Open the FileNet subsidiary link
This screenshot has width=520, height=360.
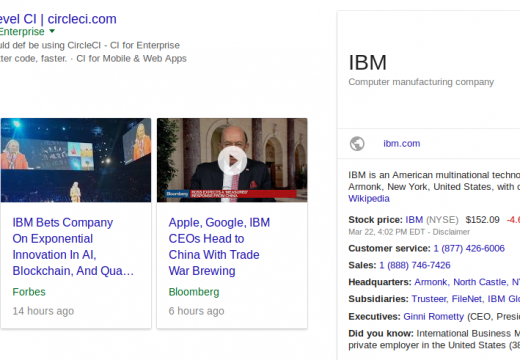[x=466, y=299]
